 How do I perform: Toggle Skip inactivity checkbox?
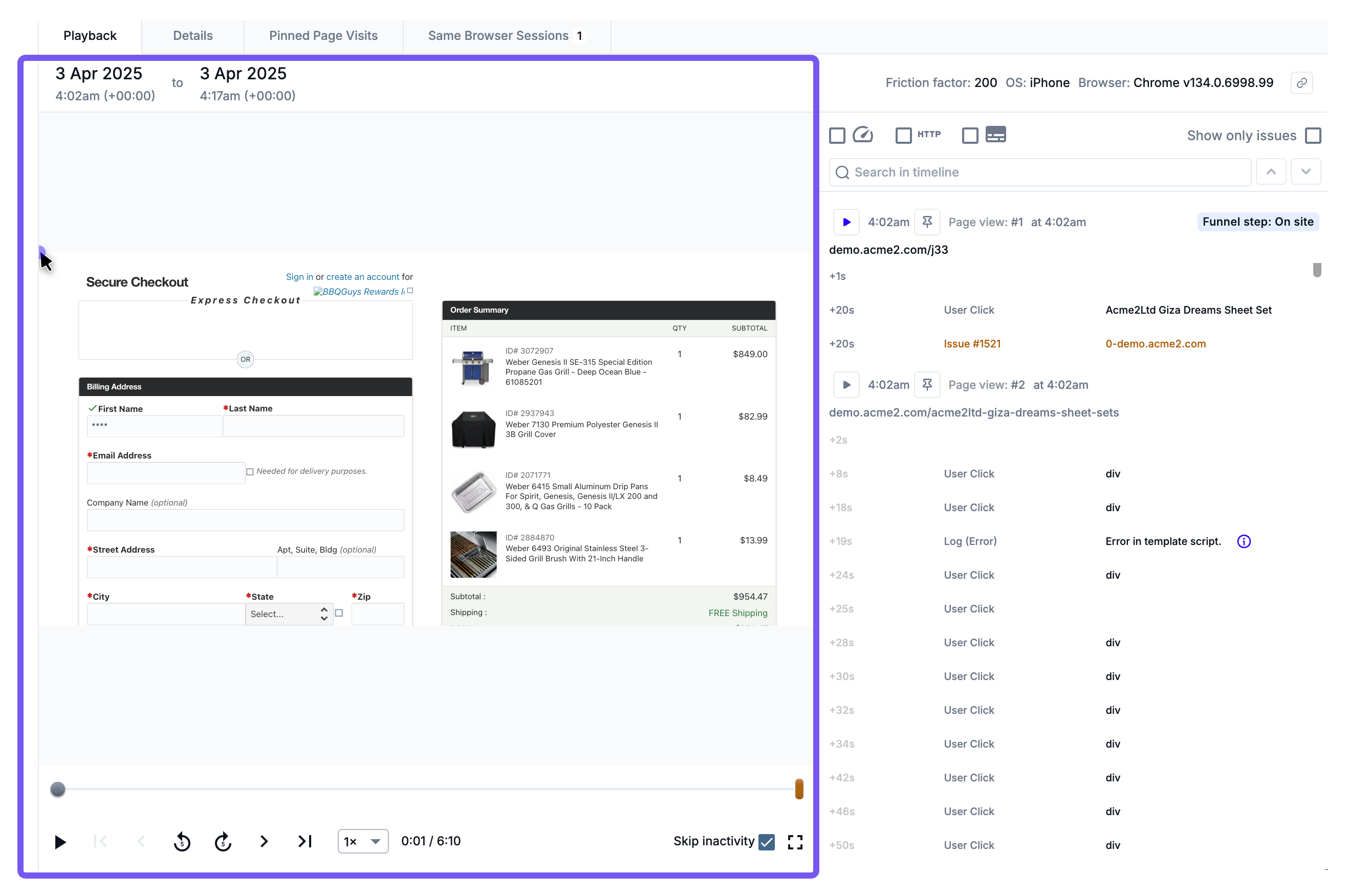point(767,842)
